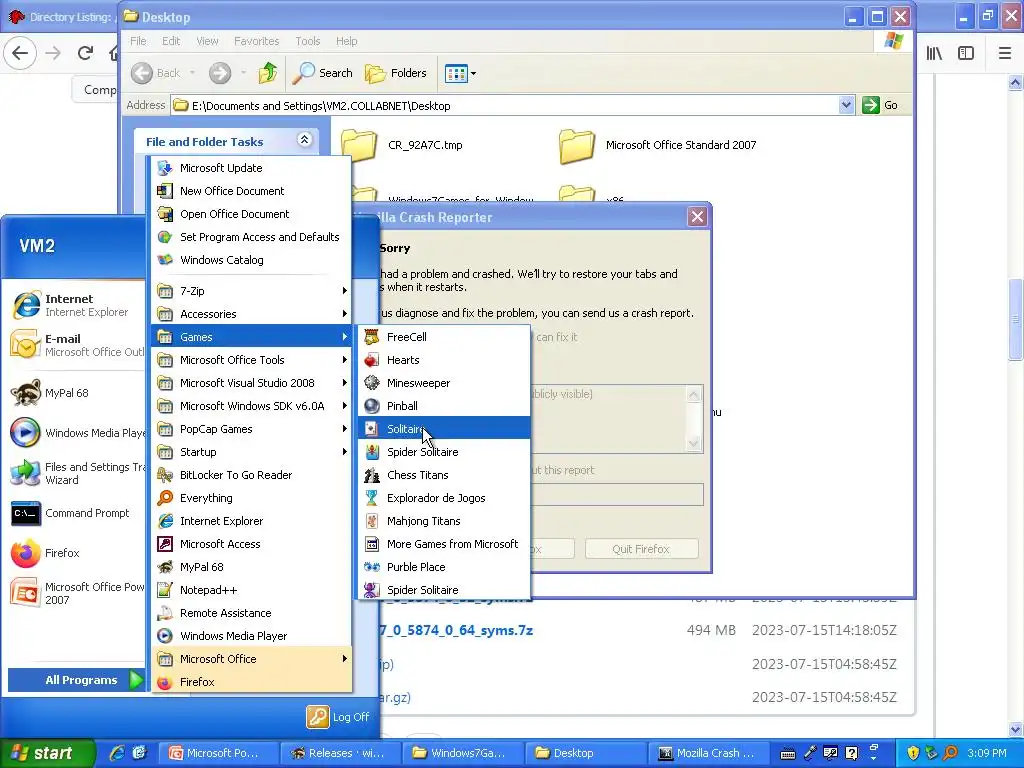
Task: Click the Explorer address path field
Action: (x=506, y=105)
